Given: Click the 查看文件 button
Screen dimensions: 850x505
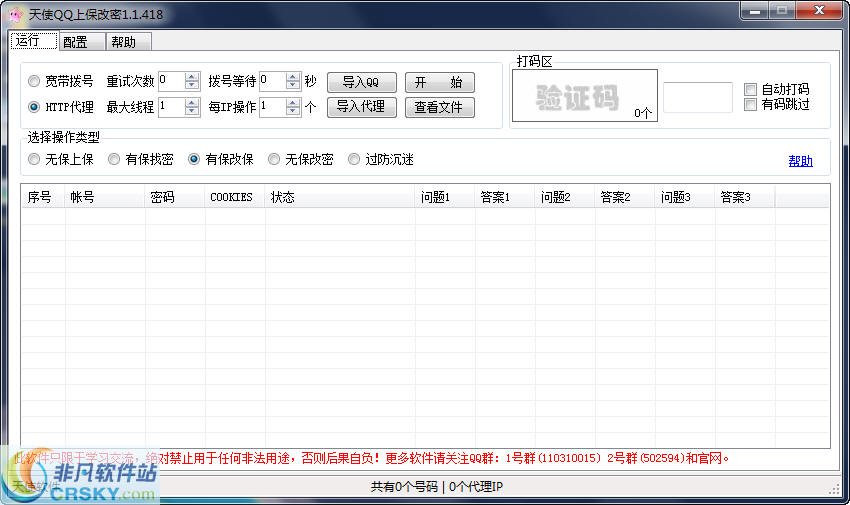Looking at the screenshot, I should [440, 107].
